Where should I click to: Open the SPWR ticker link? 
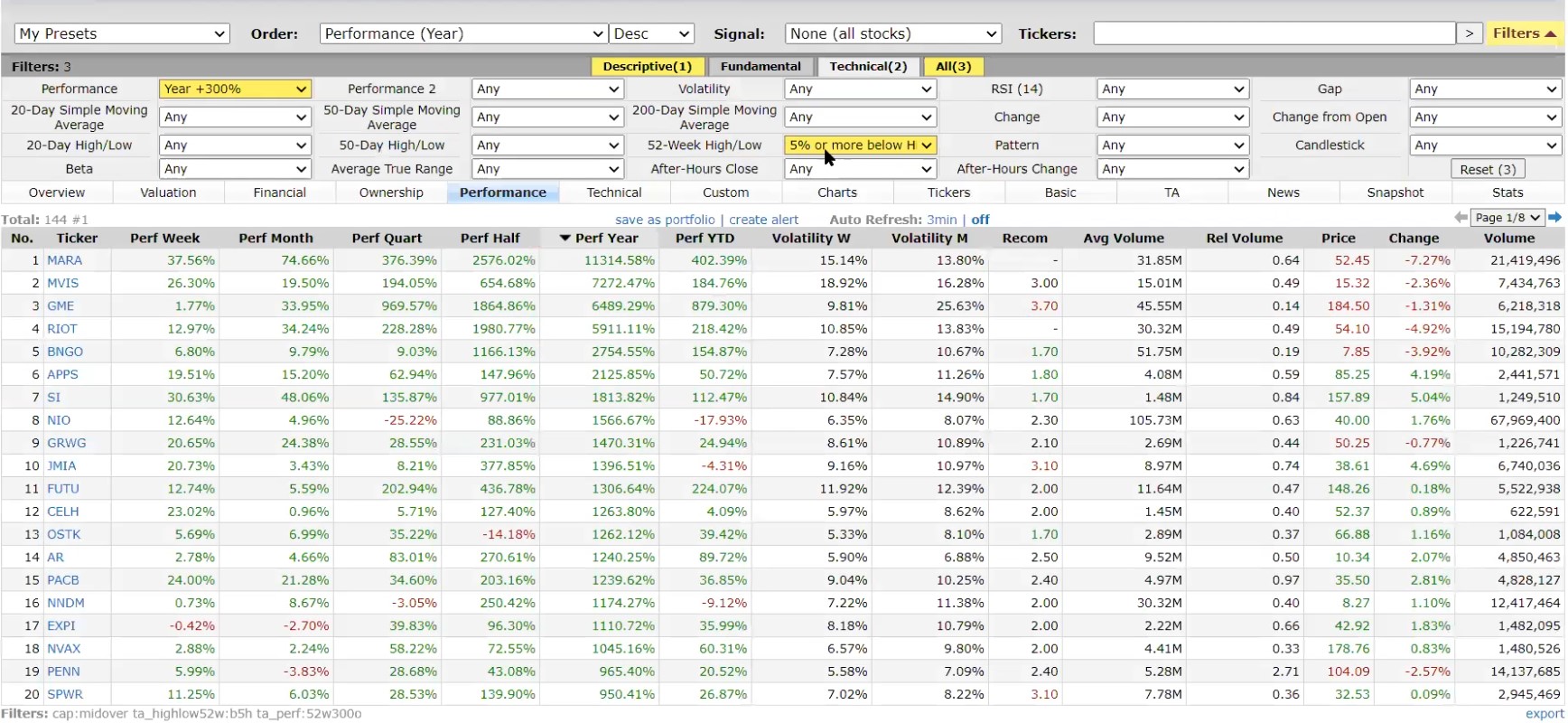[65, 694]
